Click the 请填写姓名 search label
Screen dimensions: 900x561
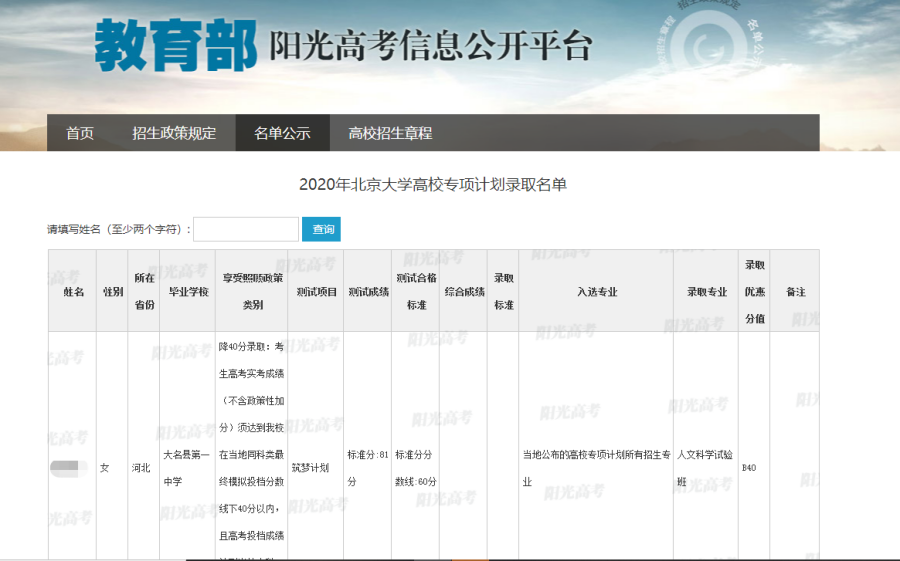pos(119,229)
